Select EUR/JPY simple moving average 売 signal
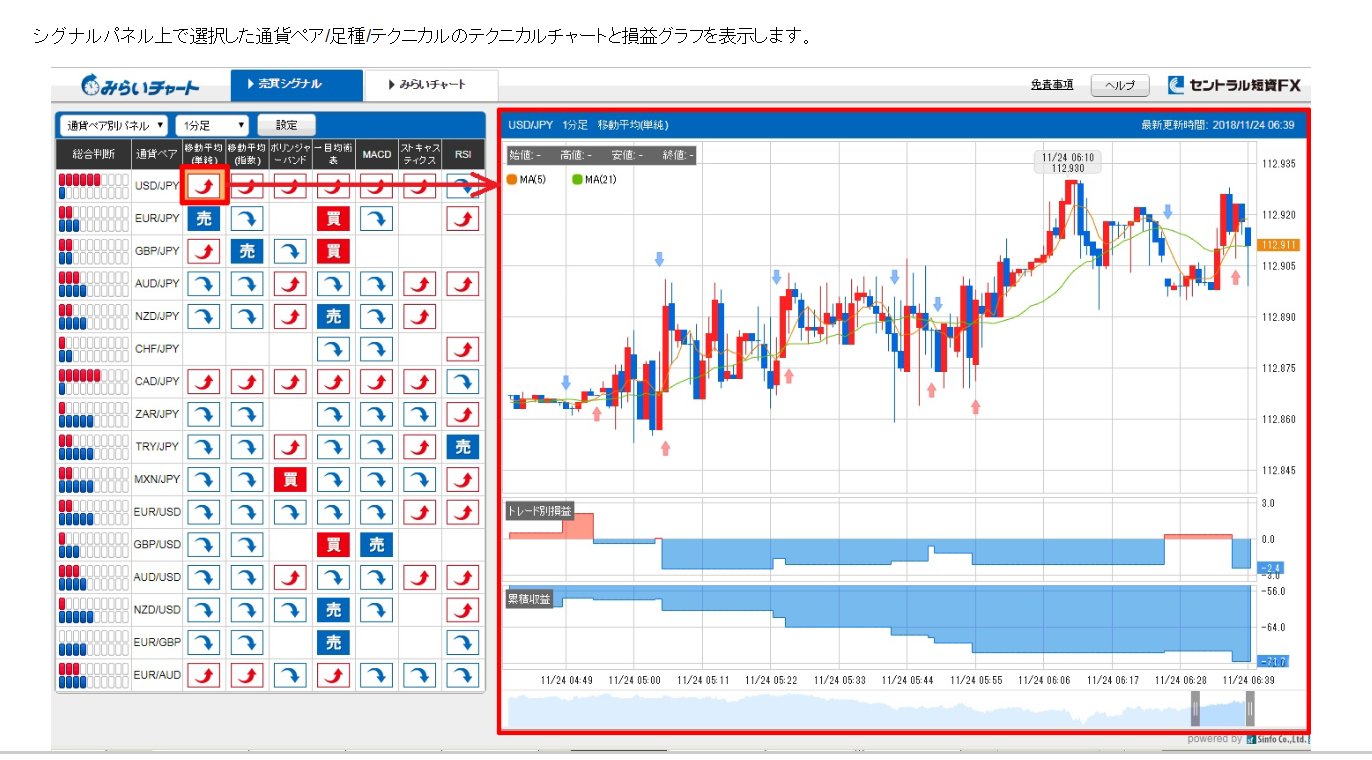1372x760 pixels. tap(204, 218)
